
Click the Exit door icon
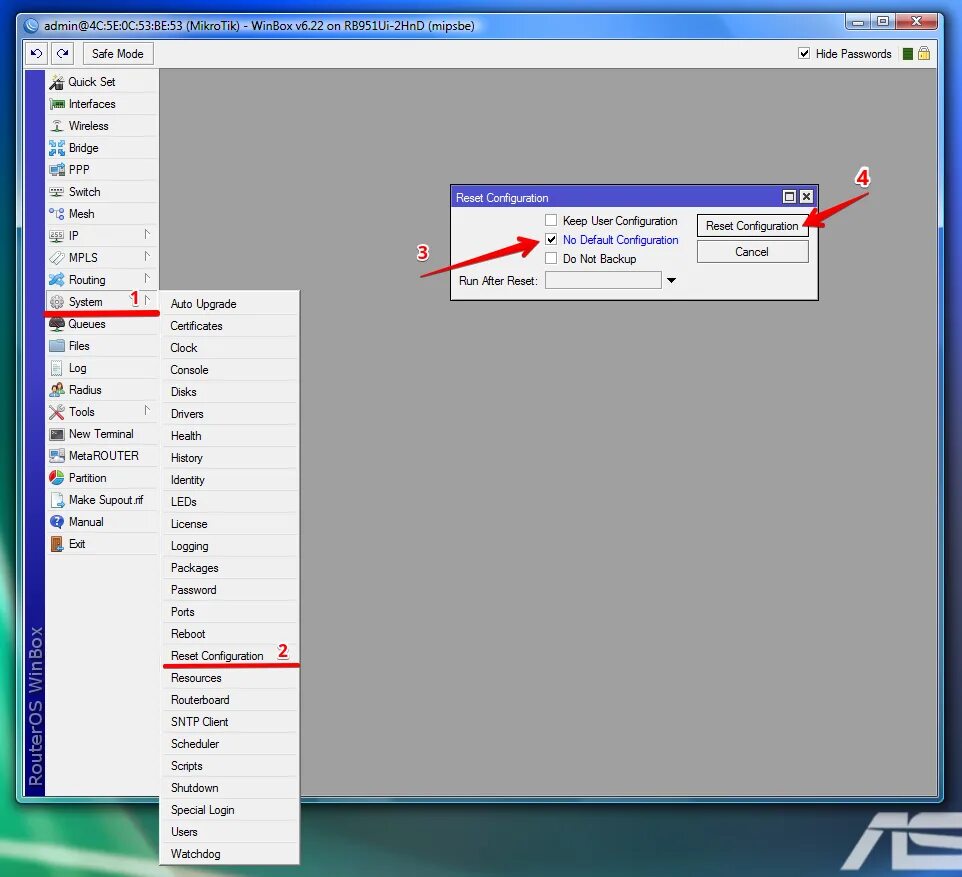(x=56, y=544)
